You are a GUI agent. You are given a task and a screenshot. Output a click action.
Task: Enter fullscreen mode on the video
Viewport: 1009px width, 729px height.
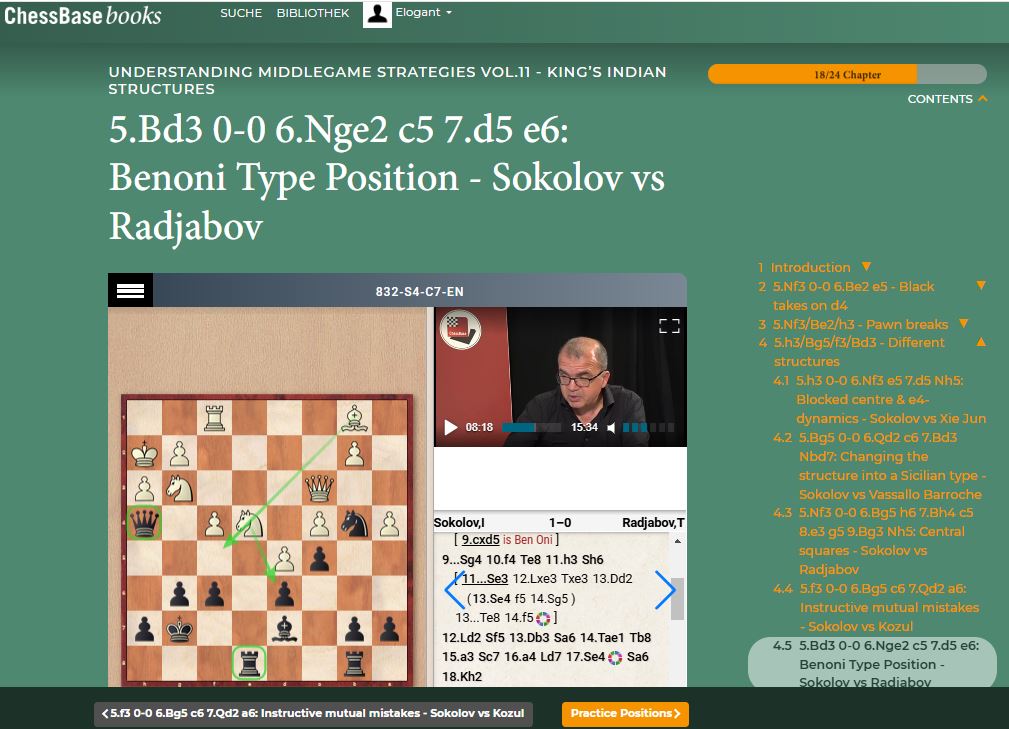tap(669, 326)
